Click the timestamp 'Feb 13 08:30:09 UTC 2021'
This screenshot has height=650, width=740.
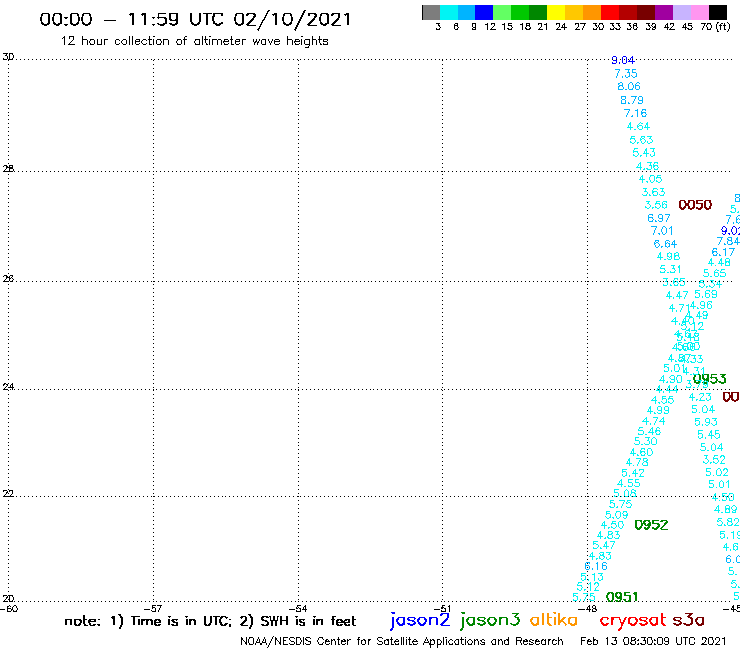pos(653,641)
